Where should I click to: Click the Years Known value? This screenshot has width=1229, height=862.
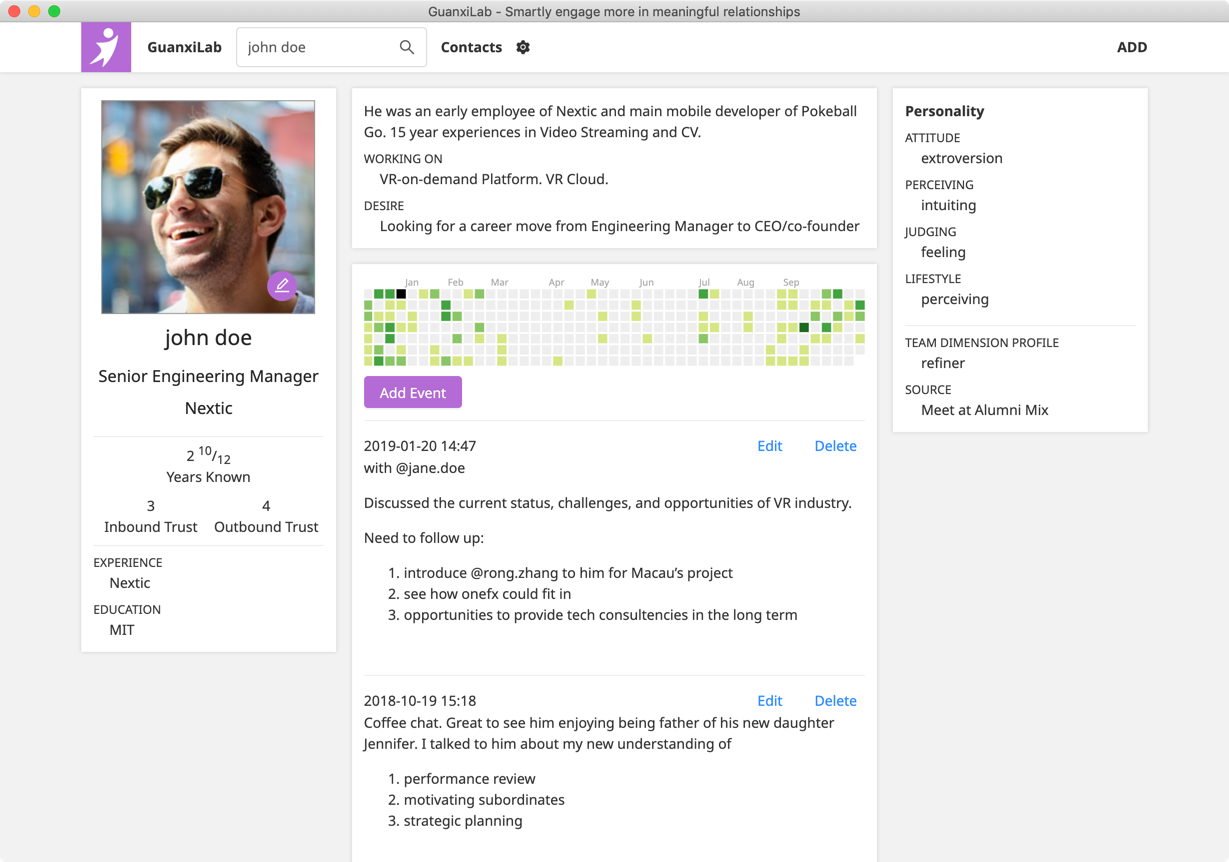[x=208, y=456]
